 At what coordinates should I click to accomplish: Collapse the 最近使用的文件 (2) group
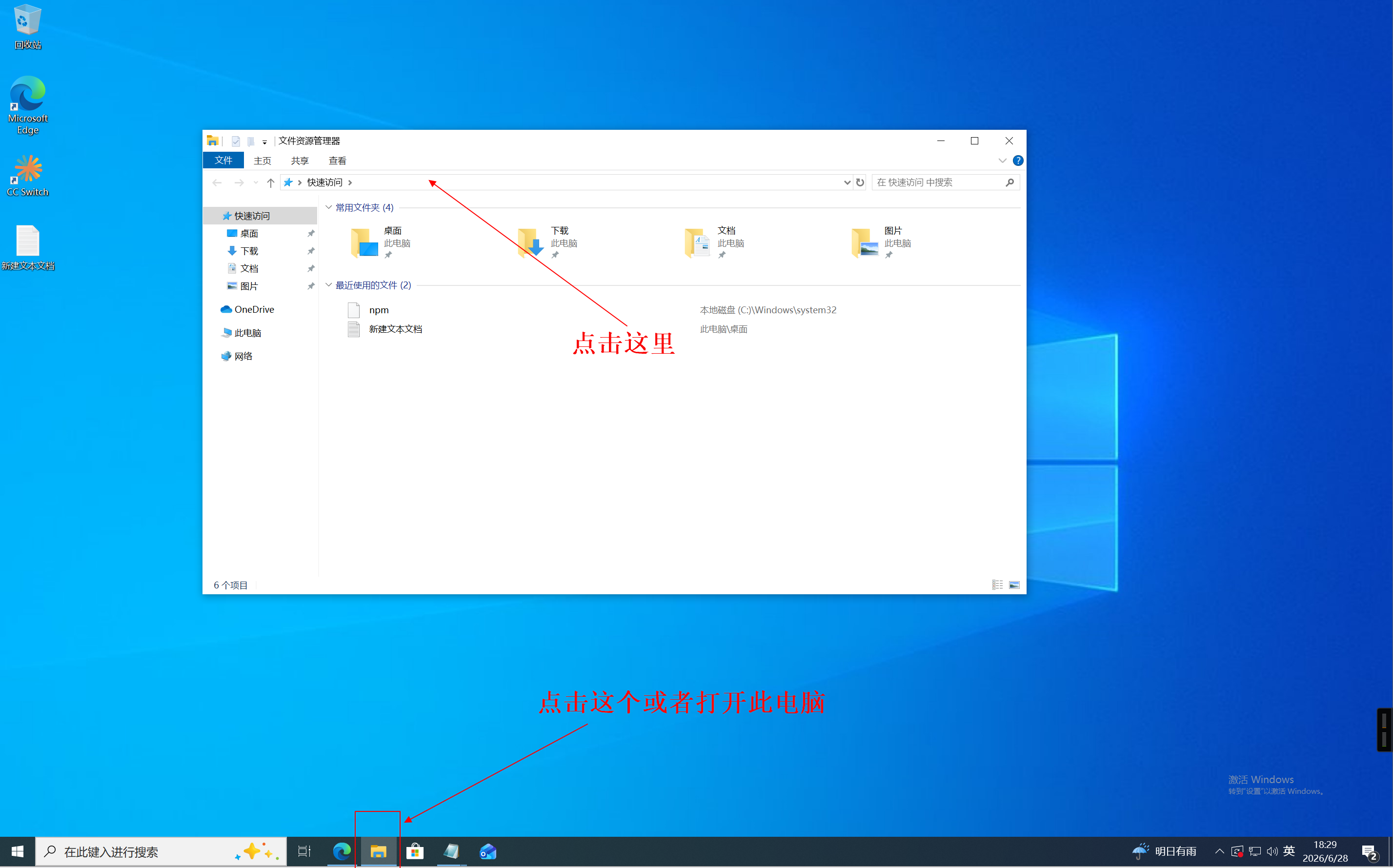328,285
